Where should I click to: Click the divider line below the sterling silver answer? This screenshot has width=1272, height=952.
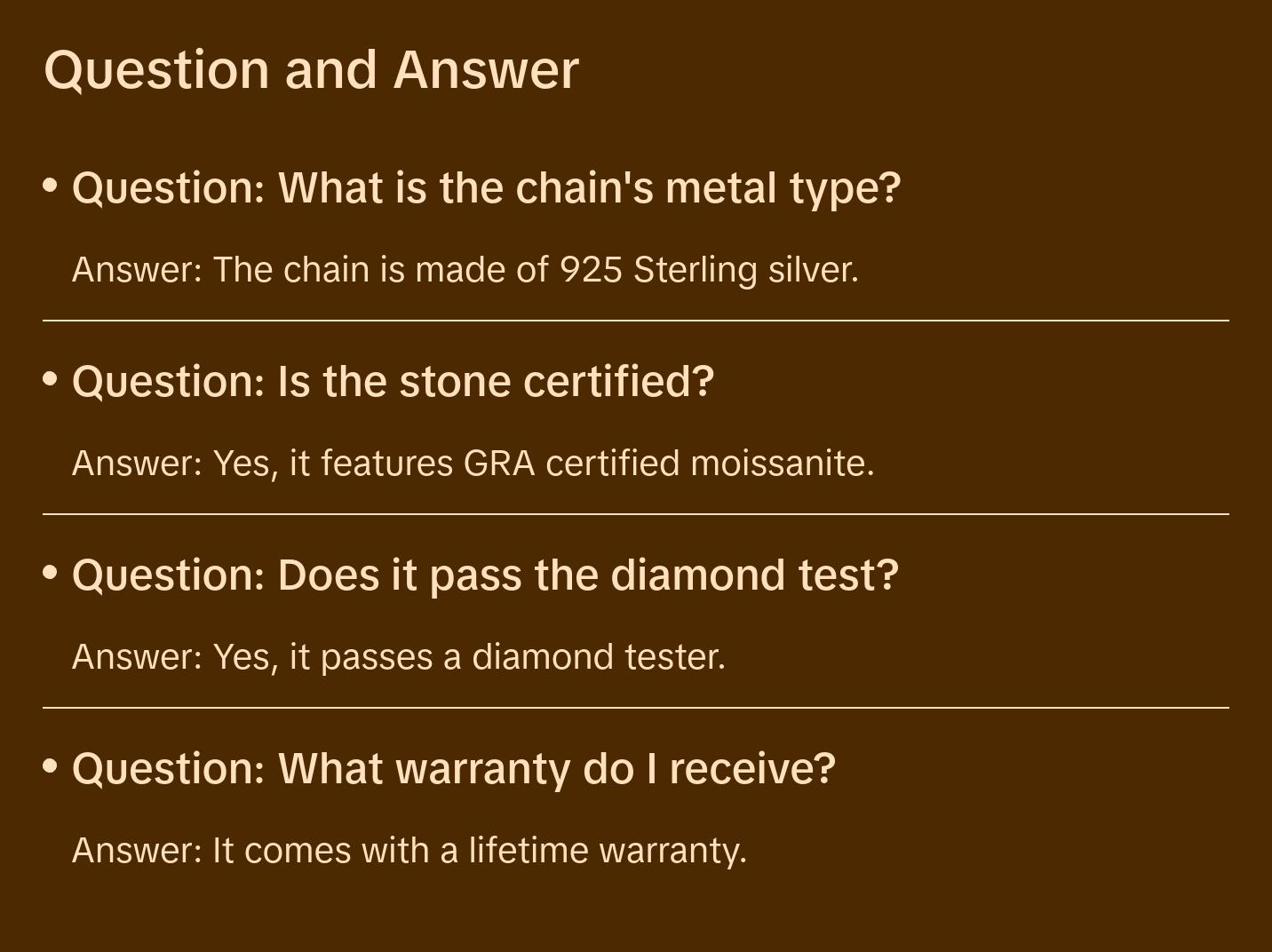coord(636,321)
